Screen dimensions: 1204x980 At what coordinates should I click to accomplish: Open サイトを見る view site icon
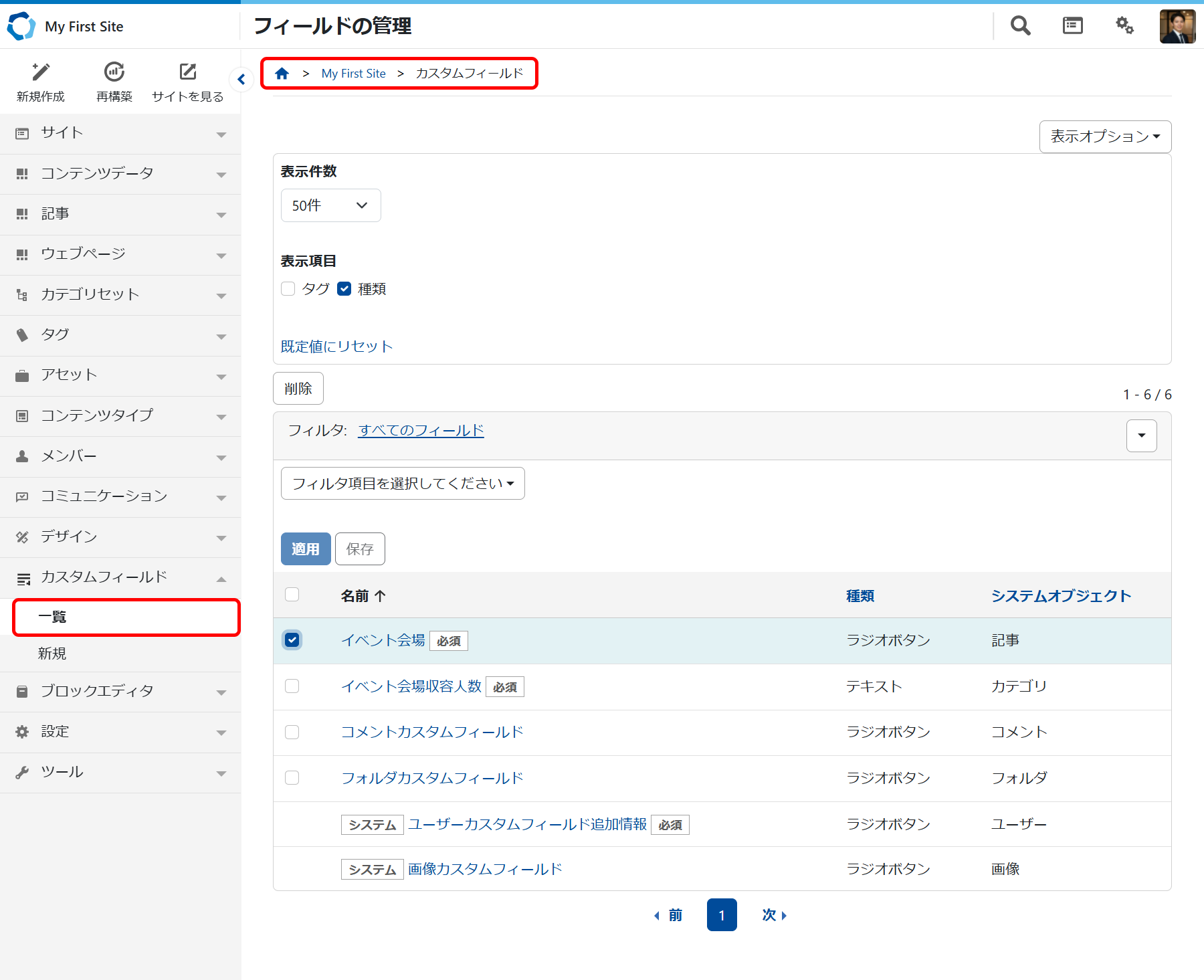(188, 72)
